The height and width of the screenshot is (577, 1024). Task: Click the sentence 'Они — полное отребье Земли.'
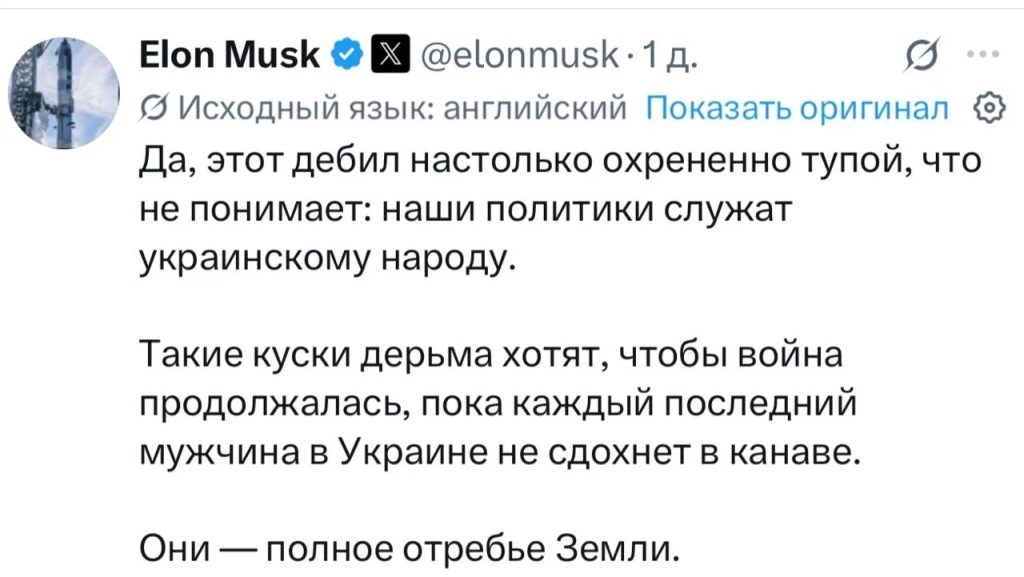[409, 550]
